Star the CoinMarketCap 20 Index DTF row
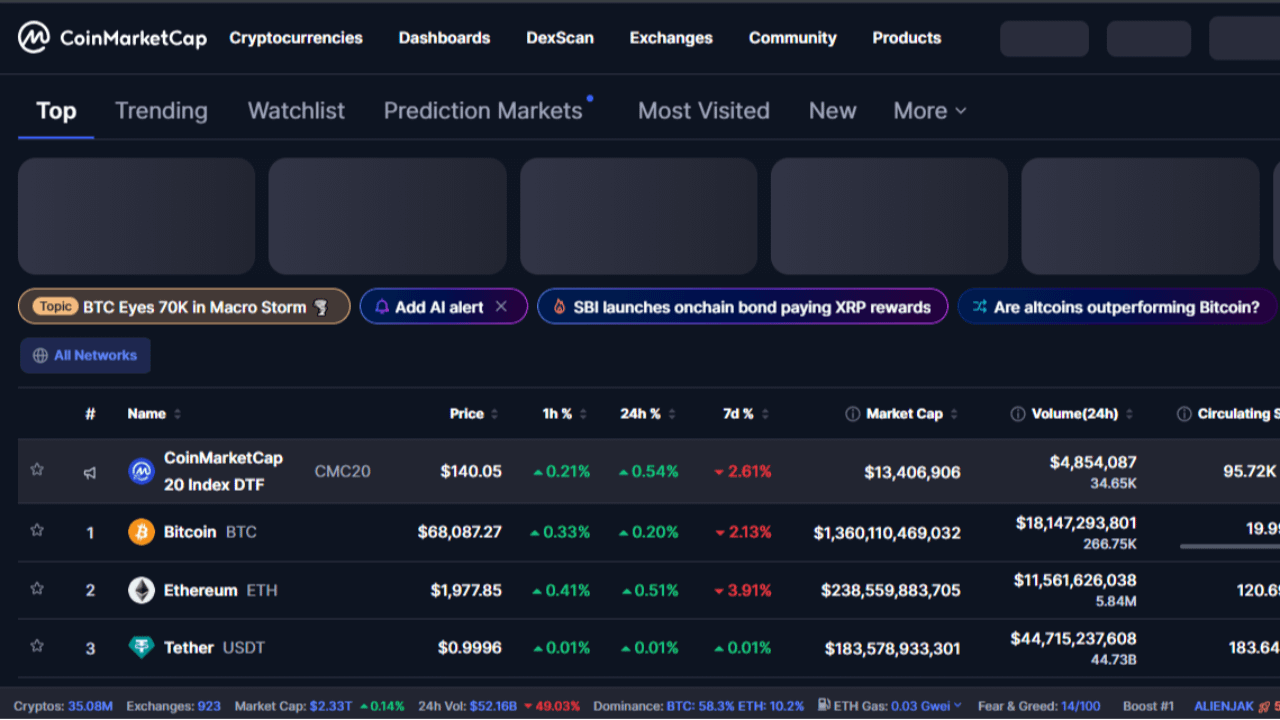1280x720 pixels. click(37, 469)
